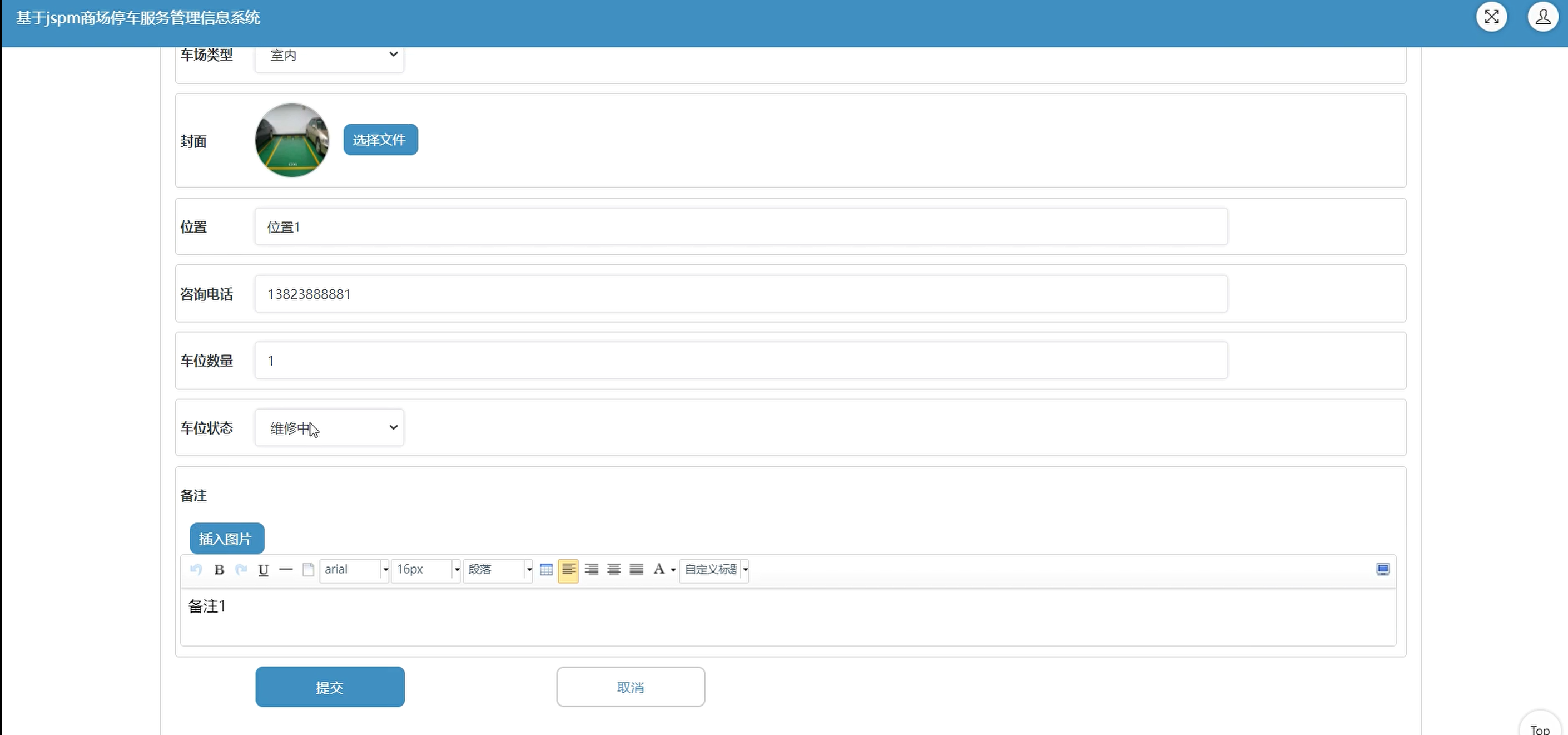Insert a horizontal rule in the editor
The height and width of the screenshot is (735, 1568).
(x=285, y=570)
